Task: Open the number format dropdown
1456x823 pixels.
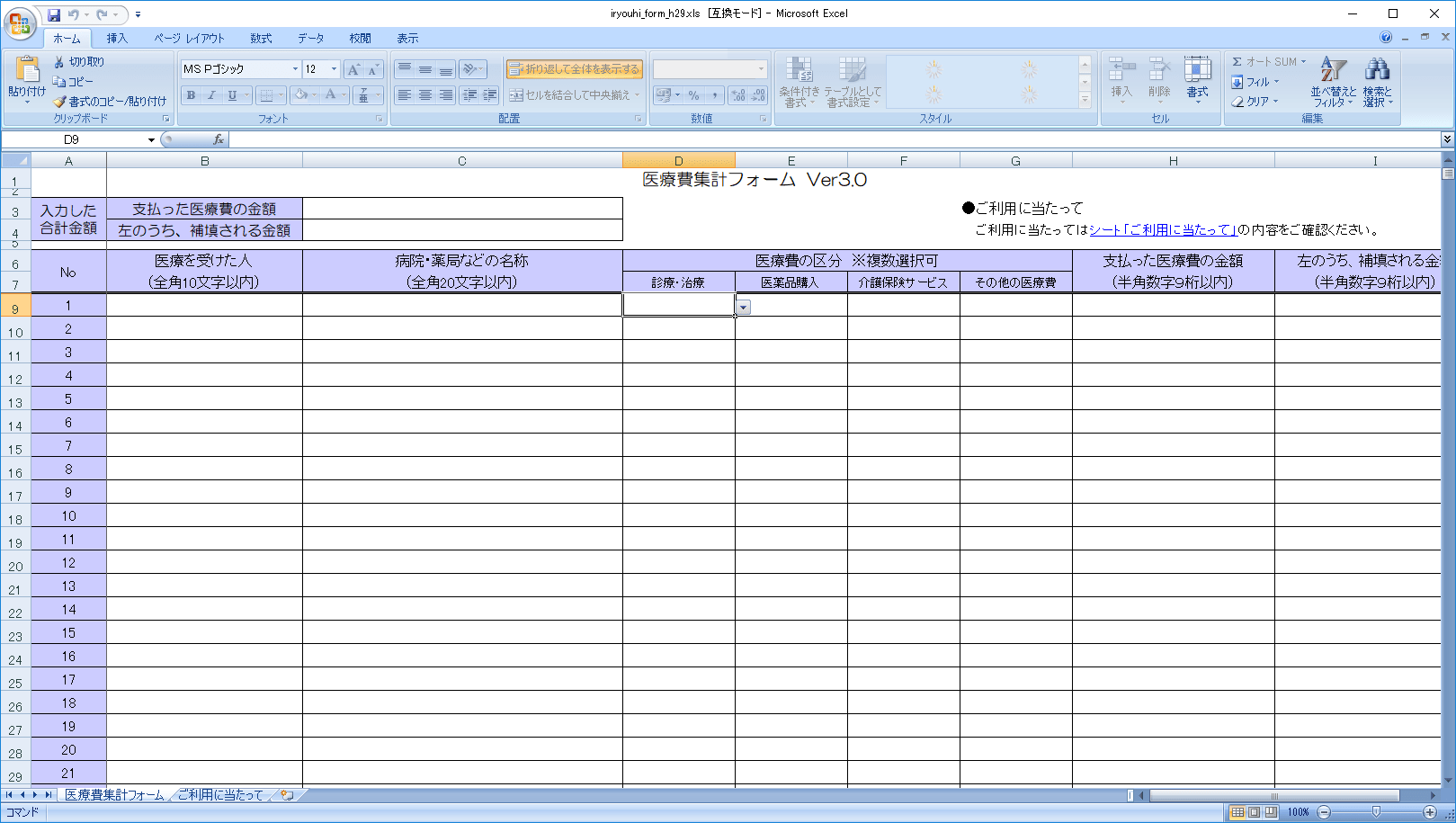Action: coord(761,69)
